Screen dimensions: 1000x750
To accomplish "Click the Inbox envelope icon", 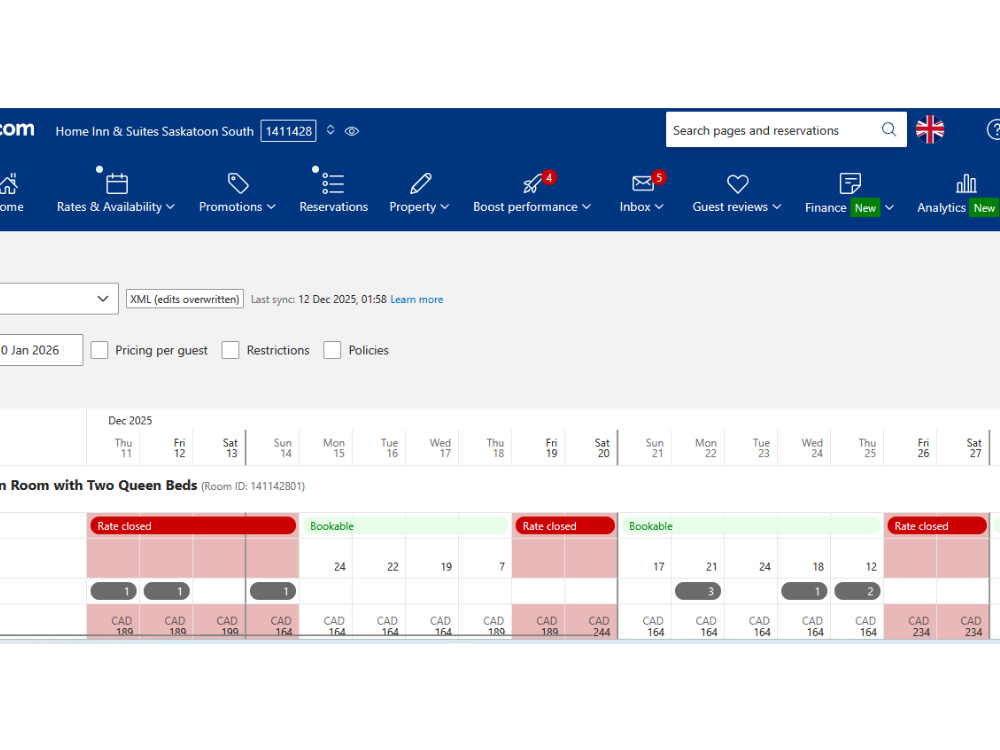I will point(642,184).
